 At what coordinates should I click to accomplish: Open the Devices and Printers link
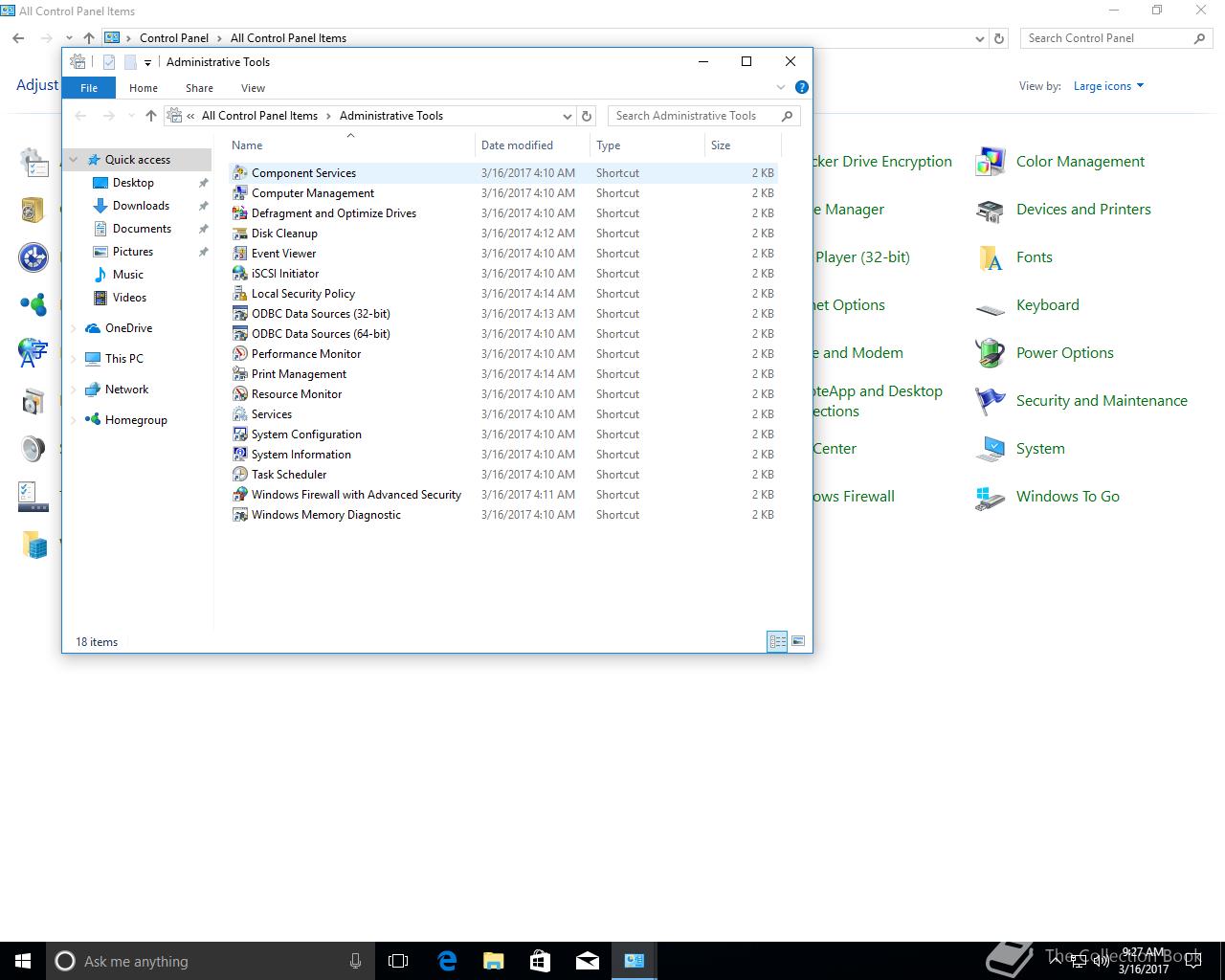pos(1082,210)
